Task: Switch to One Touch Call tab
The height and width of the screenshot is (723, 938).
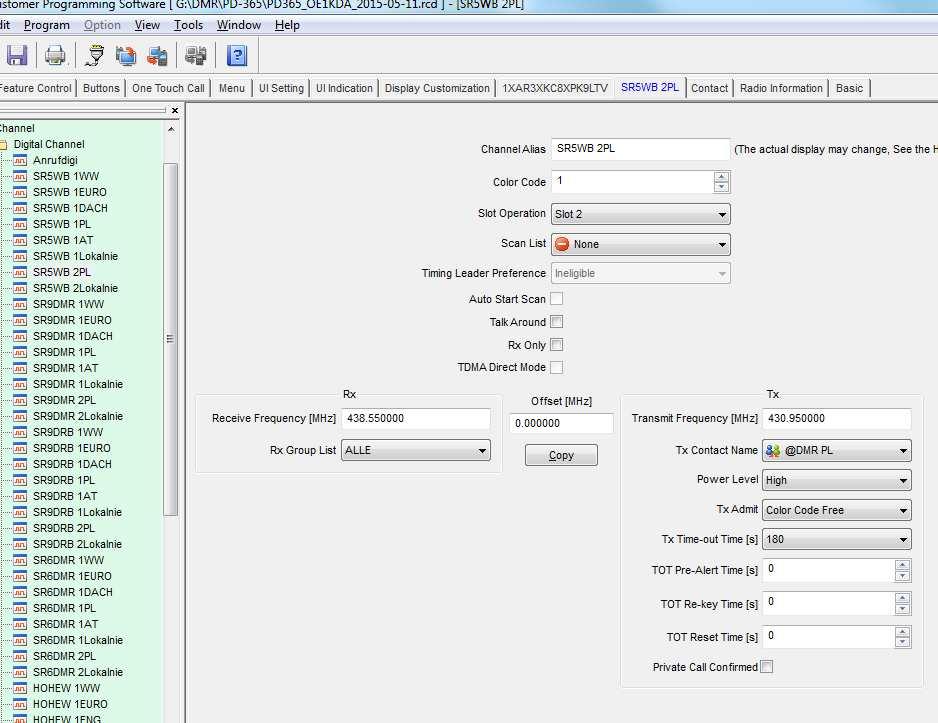Action: pos(168,88)
